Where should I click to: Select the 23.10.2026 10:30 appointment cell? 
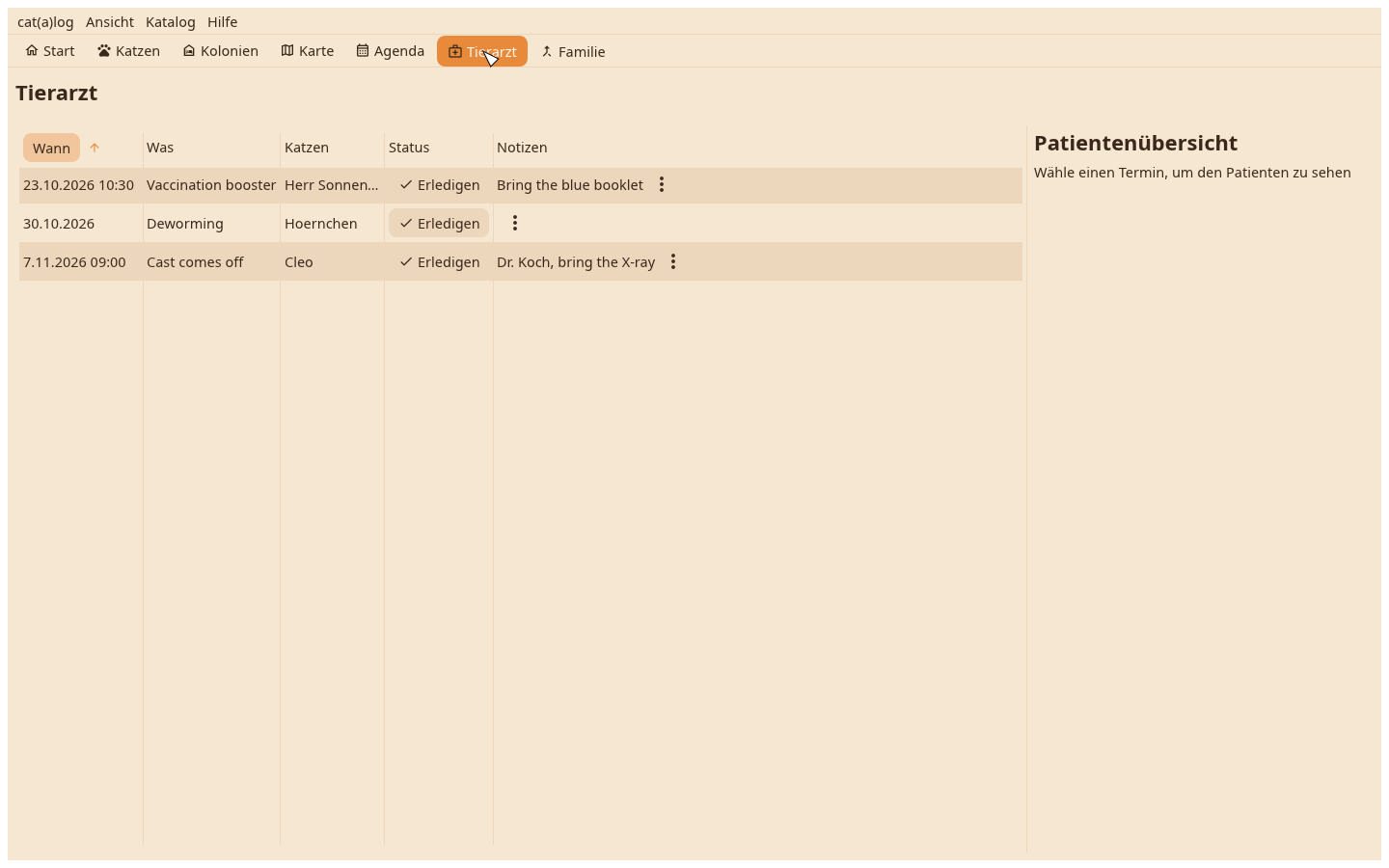(x=78, y=184)
